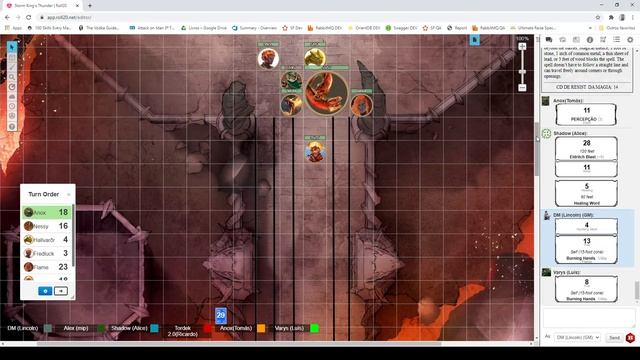The width and height of the screenshot is (640, 360).
Task: Click the chat panel scrollbar
Action: (637, 290)
